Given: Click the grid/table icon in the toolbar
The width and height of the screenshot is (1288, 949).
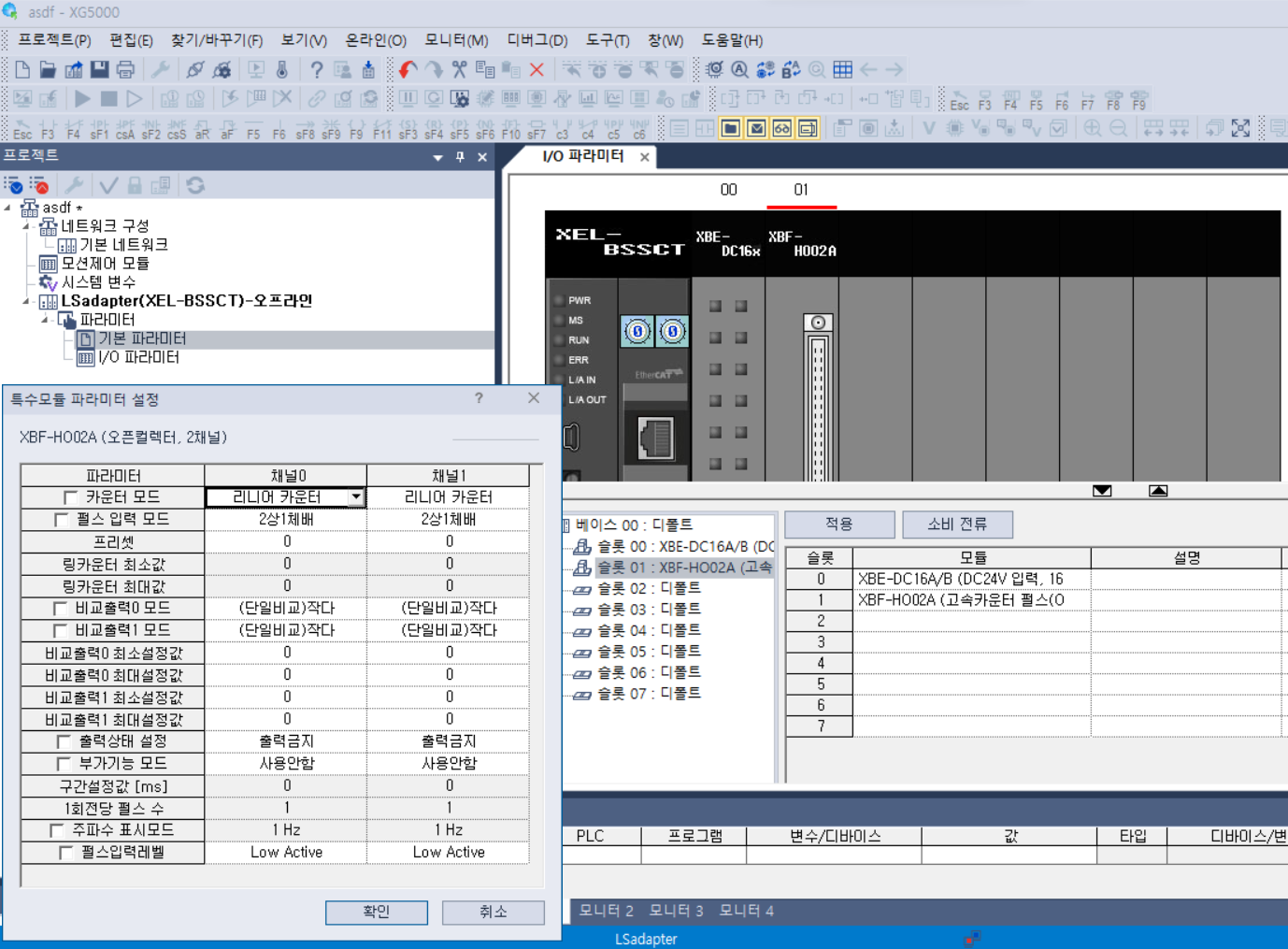Looking at the screenshot, I should [842, 69].
